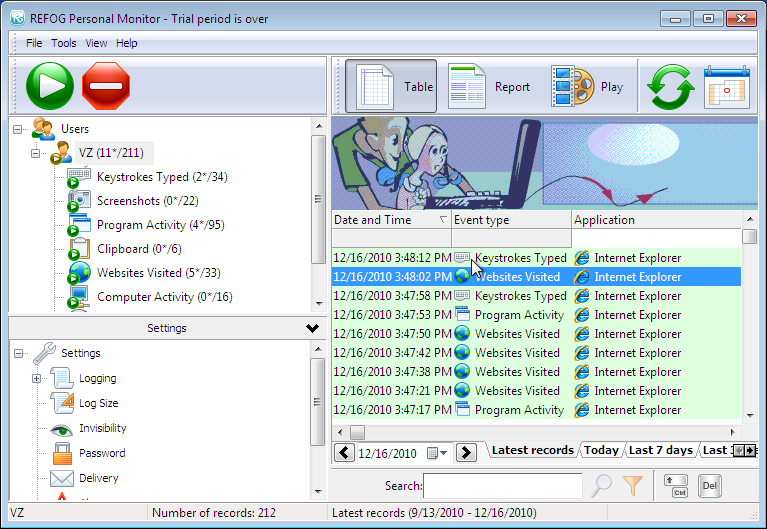Select the 3:48:12 PM Keystrokes Typed row
This screenshot has height=529, width=767.
(537, 258)
